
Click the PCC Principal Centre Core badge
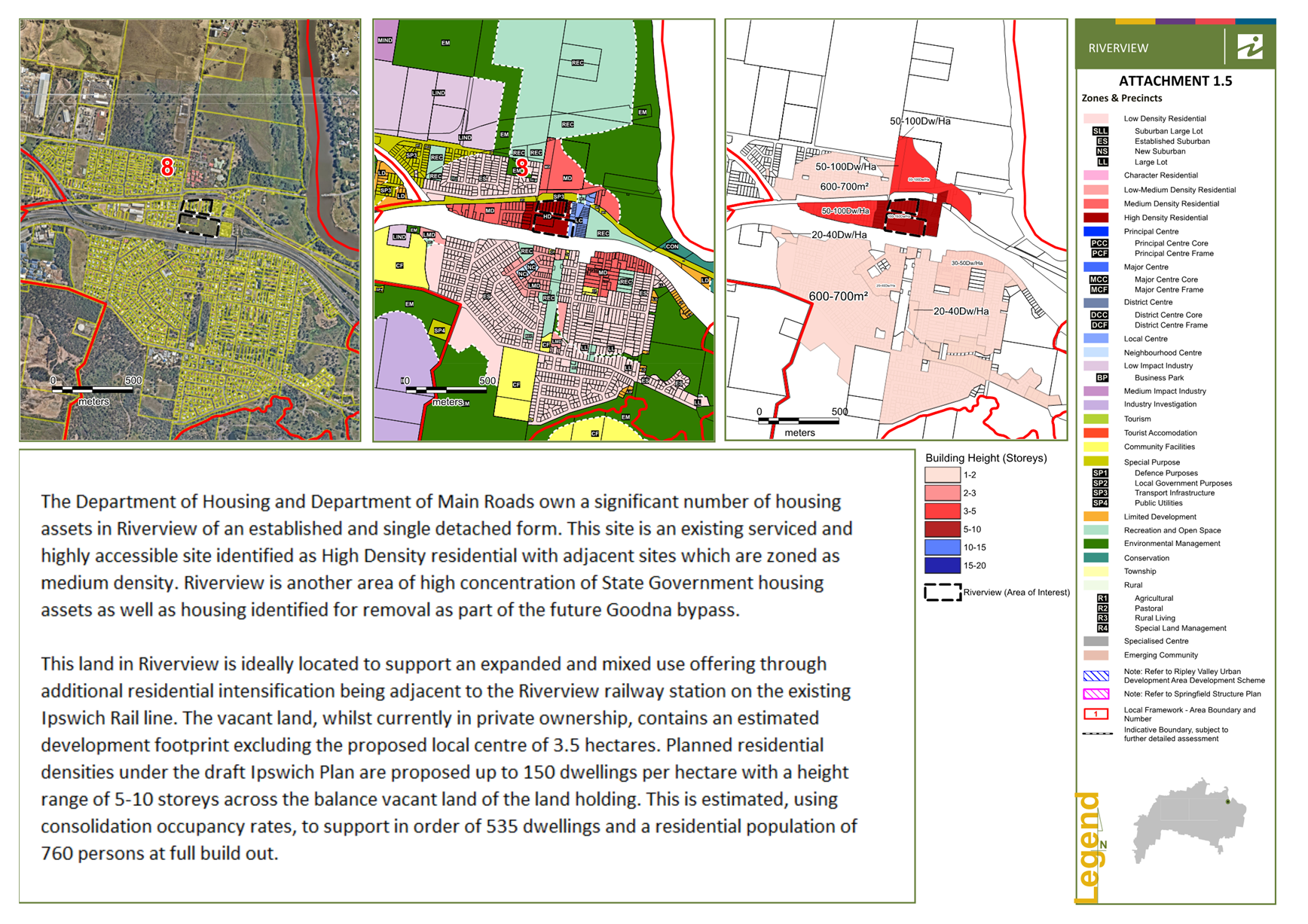1099,243
